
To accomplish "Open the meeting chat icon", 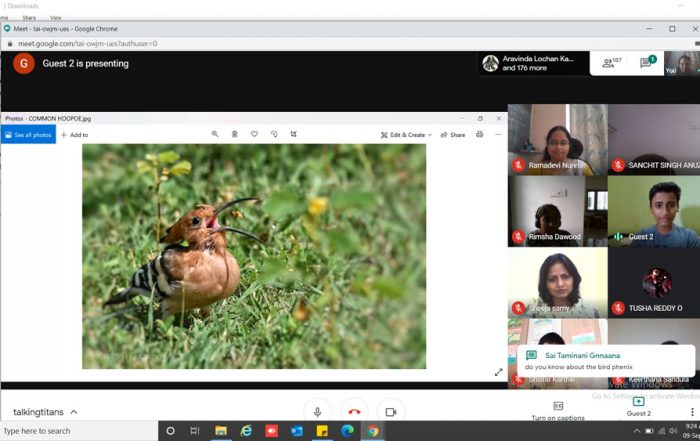I will (646, 63).
